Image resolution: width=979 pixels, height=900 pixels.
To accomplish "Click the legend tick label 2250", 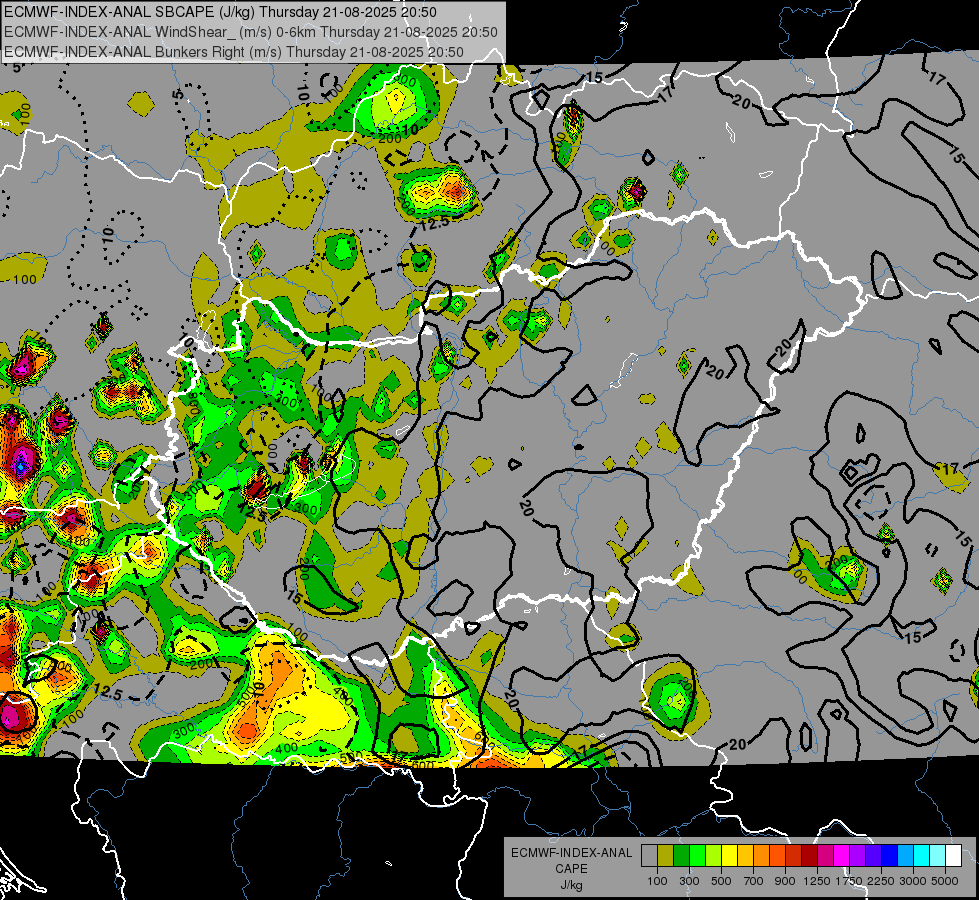I will pos(881,881).
